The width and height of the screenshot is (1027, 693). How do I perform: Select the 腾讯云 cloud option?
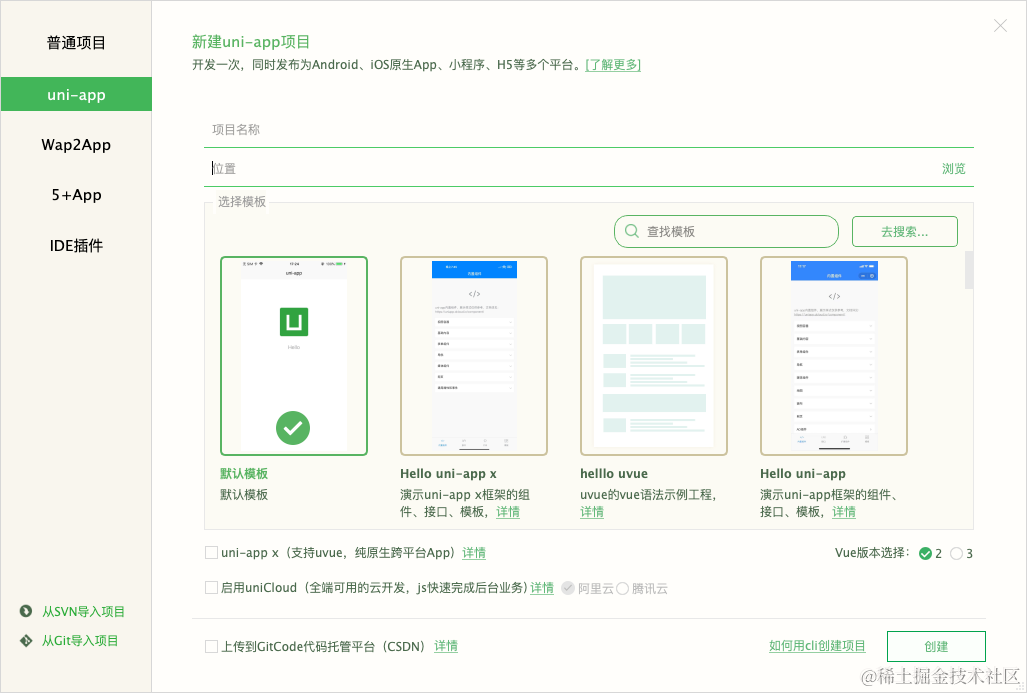tap(621, 588)
